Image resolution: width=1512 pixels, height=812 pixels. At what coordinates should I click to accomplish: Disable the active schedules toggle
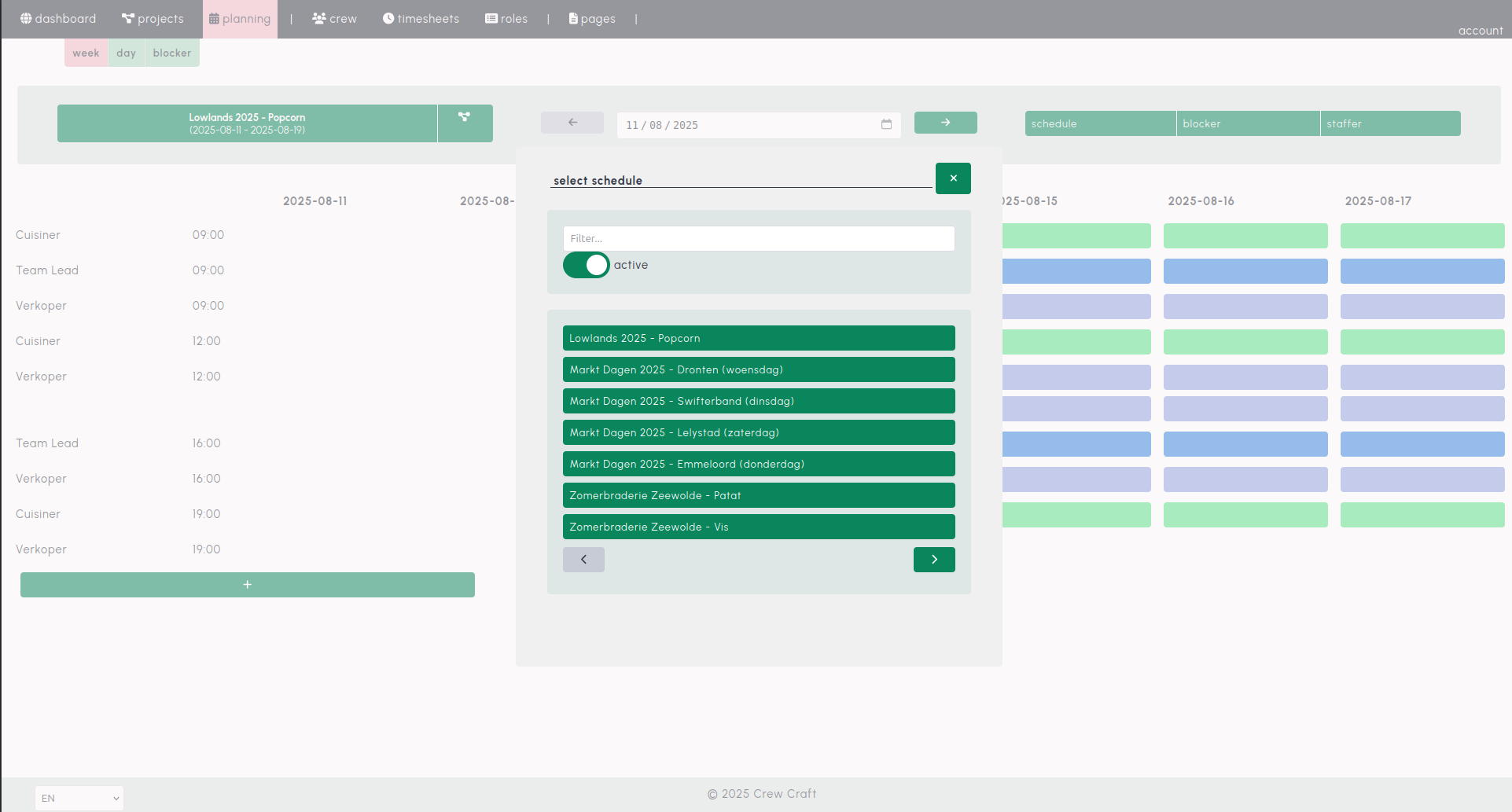click(585, 265)
